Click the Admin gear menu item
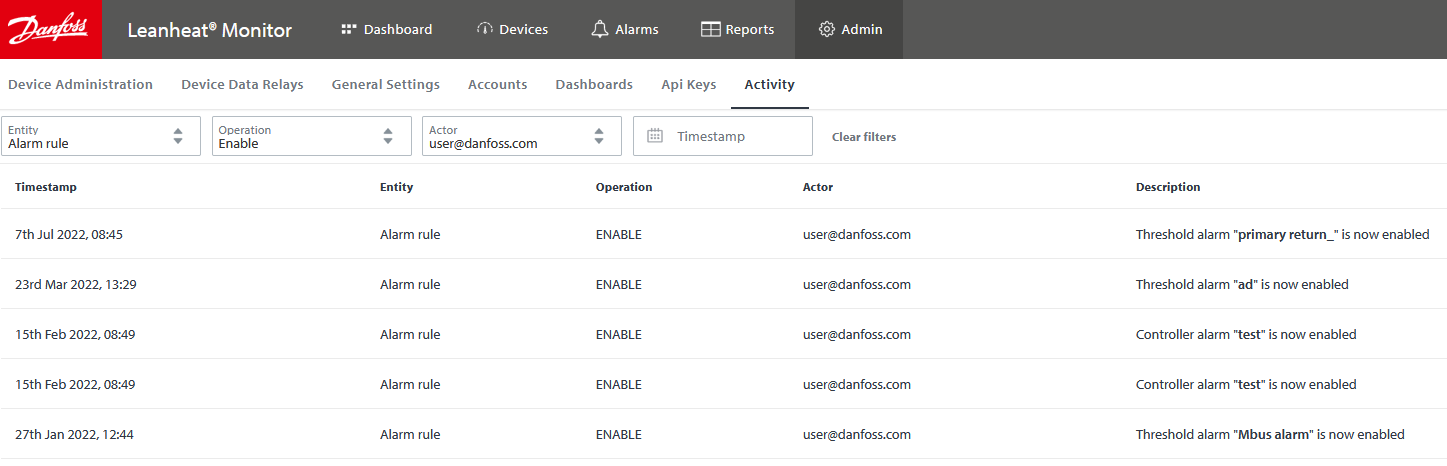The width and height of the screenshot is (1447, 466). tap(849, 29)
